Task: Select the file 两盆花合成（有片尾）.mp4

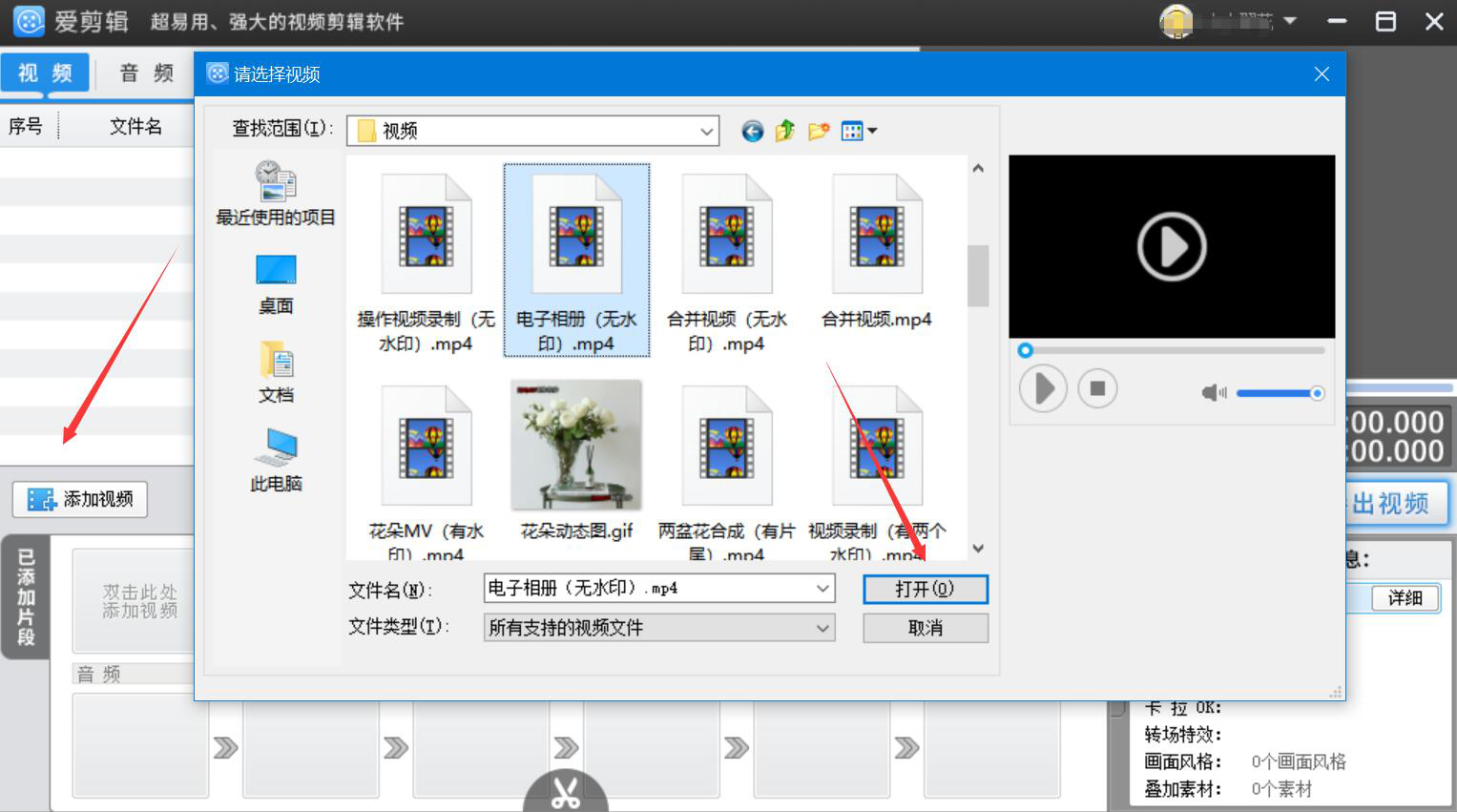Action: [x=727, y=470]
